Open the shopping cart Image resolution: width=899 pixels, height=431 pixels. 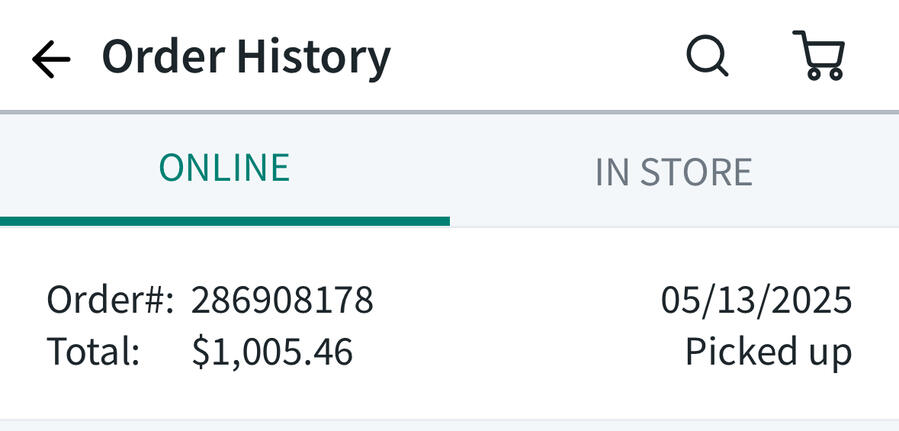pyautogui.click(x=819, y=56)
